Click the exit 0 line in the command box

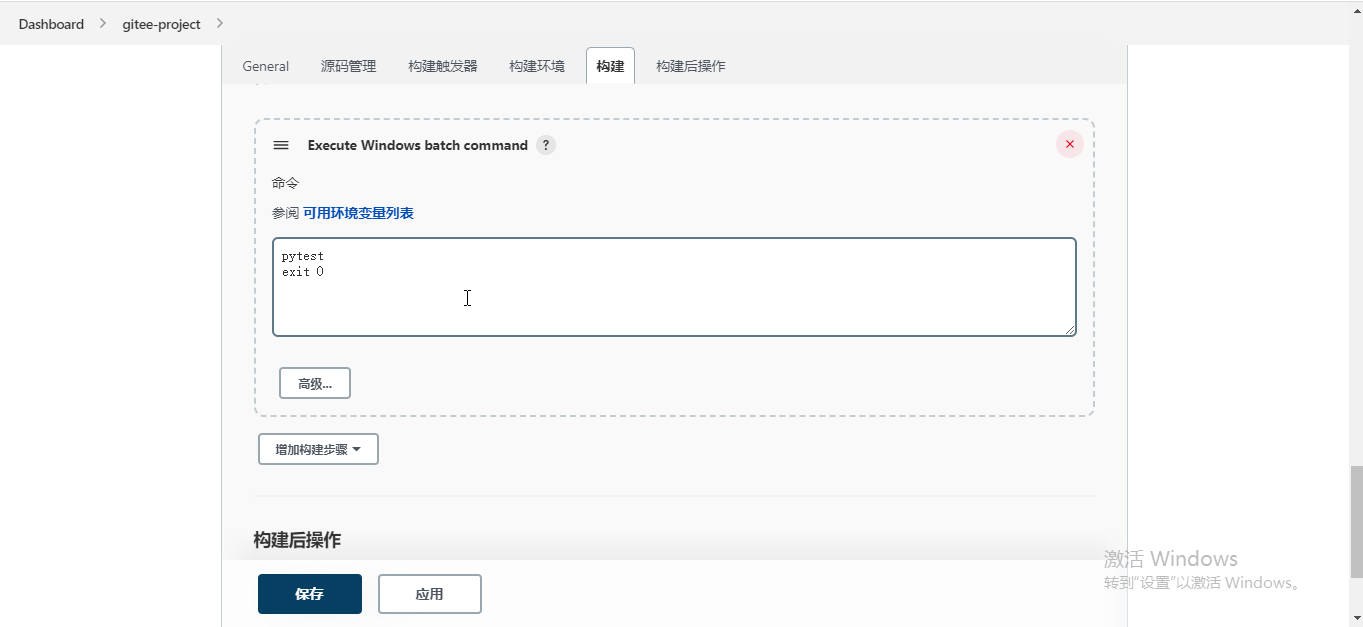[x=302, y=272]
